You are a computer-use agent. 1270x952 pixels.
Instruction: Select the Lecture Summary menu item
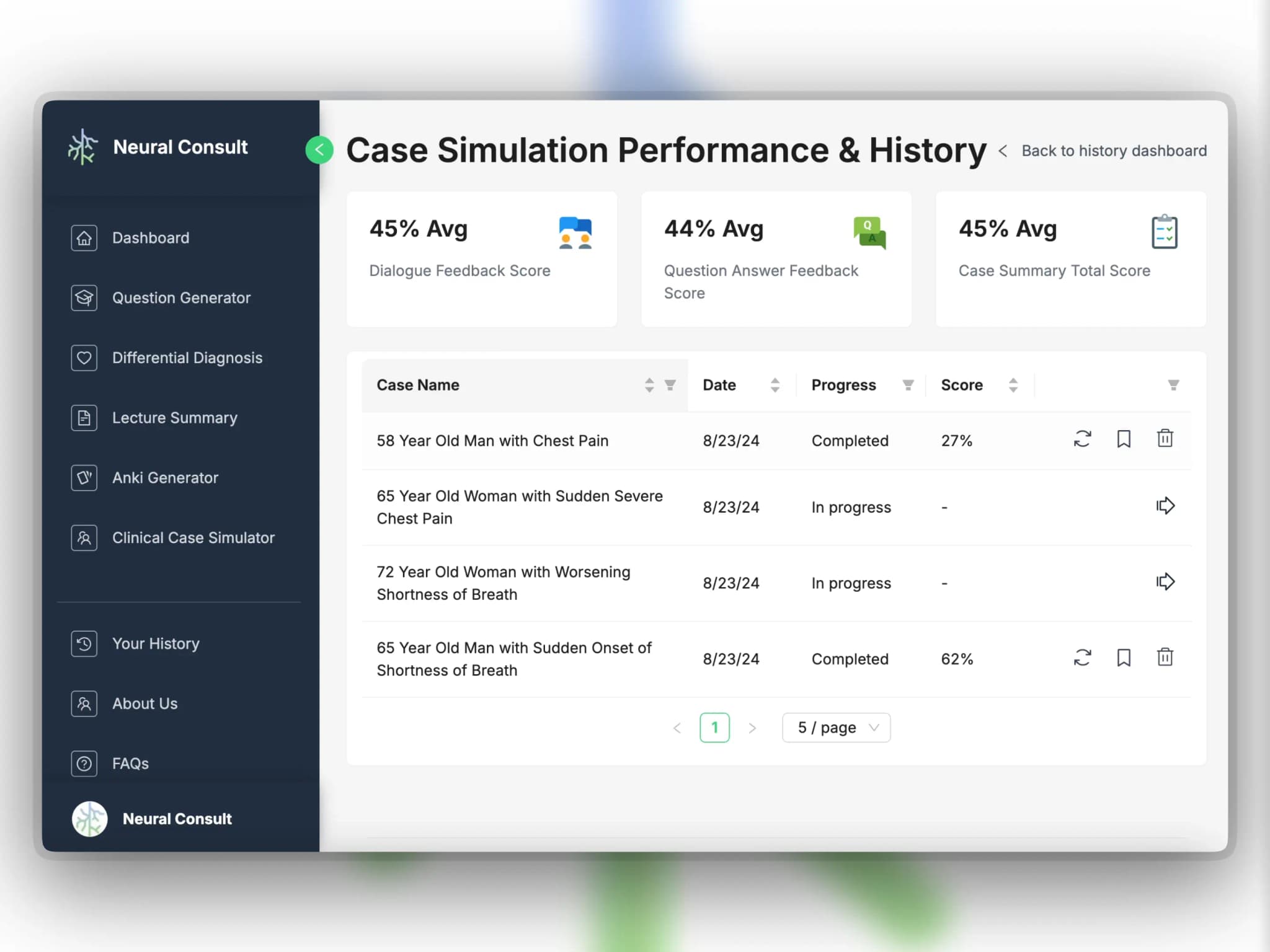click(x=175, y=417)
